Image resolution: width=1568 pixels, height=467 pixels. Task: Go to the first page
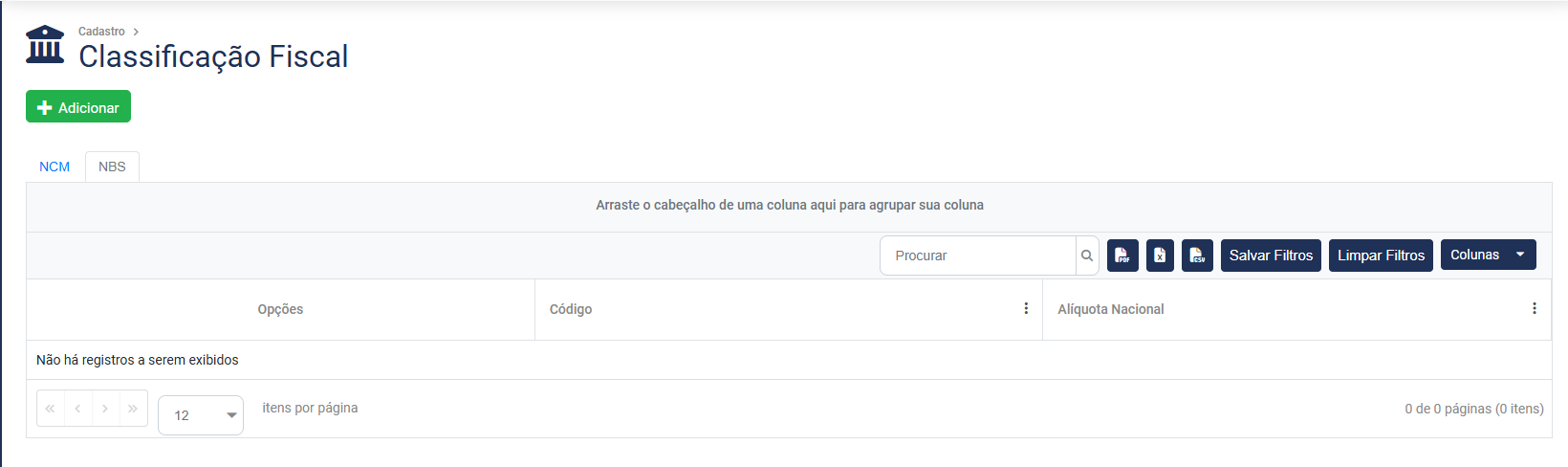(x=51, y=409)
